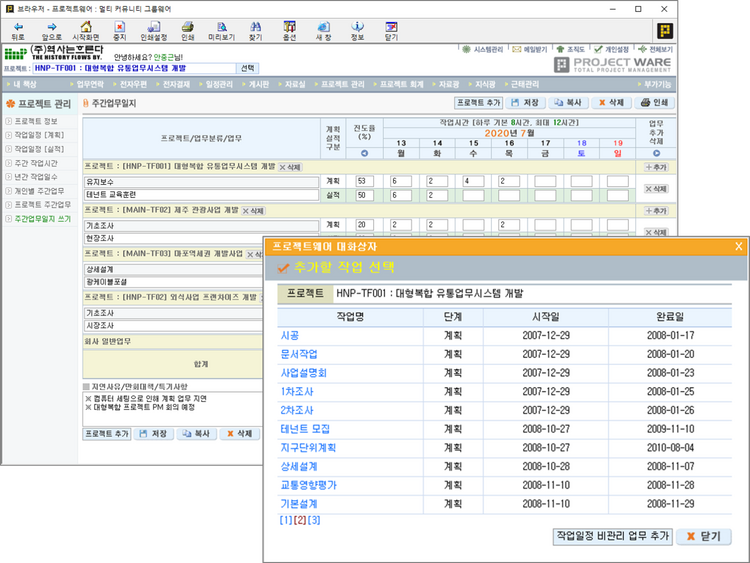Open the 게시판 menu
The image size is (750, 563).
pyautogui.click(x=259, y=84)
